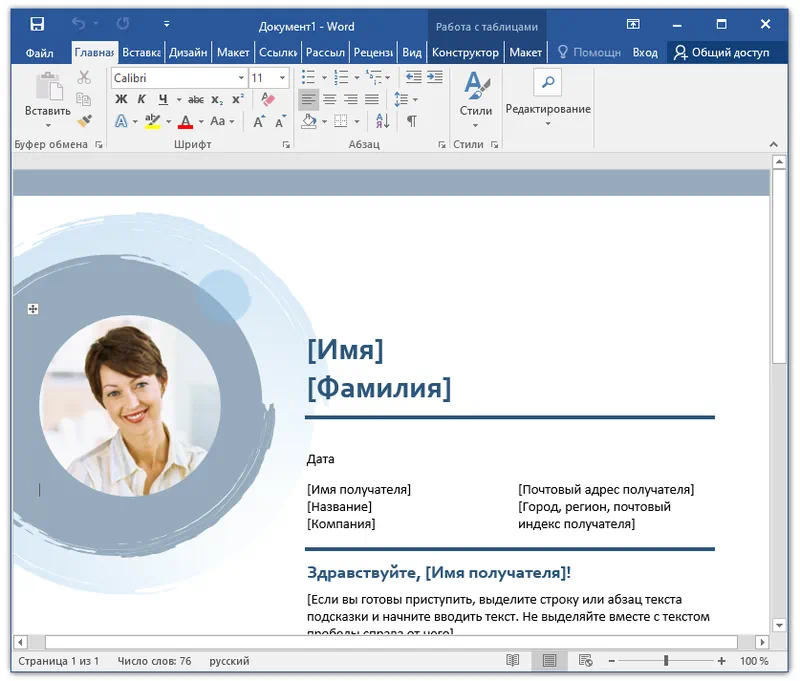Increase paragraph indent

[435, 77]
